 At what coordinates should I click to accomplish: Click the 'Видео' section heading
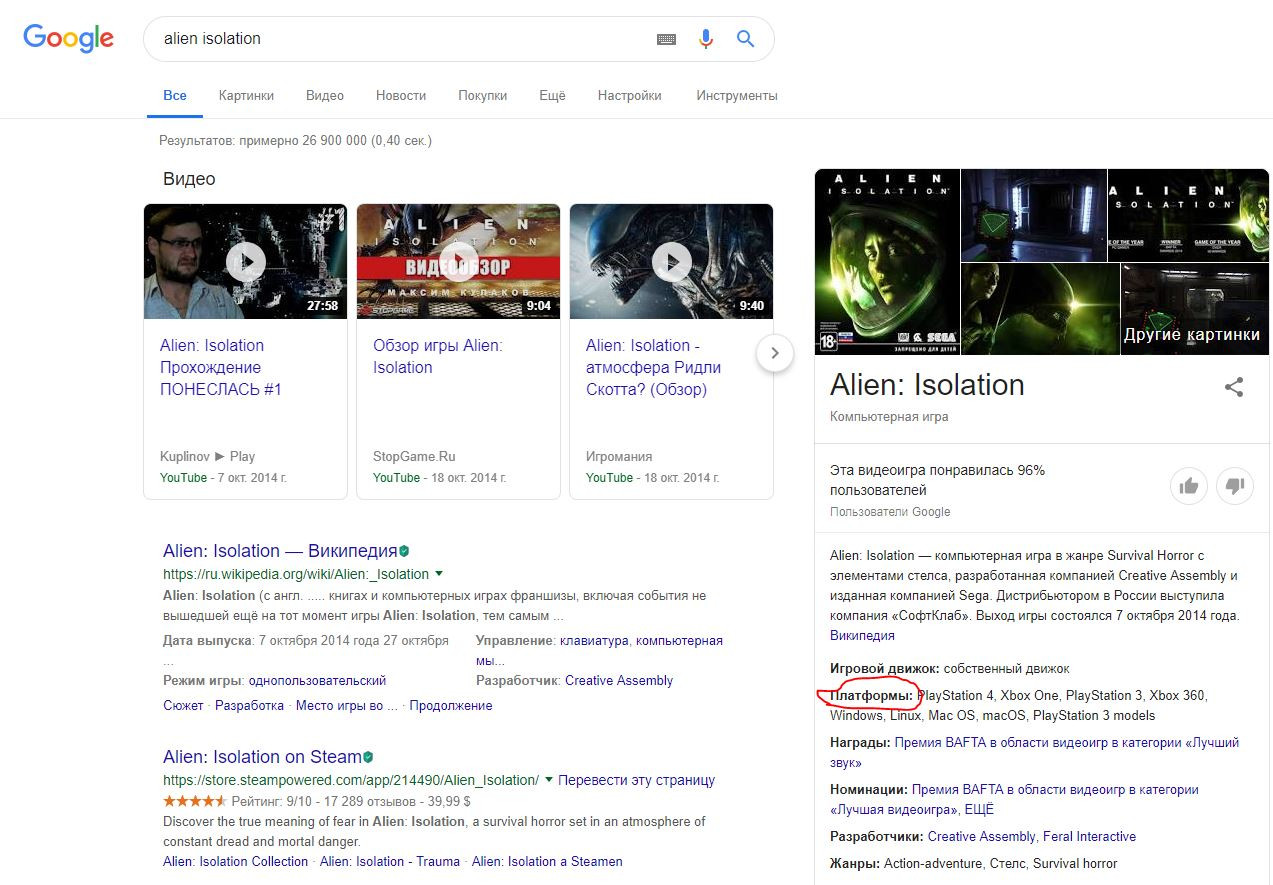(x=189, y=179)
